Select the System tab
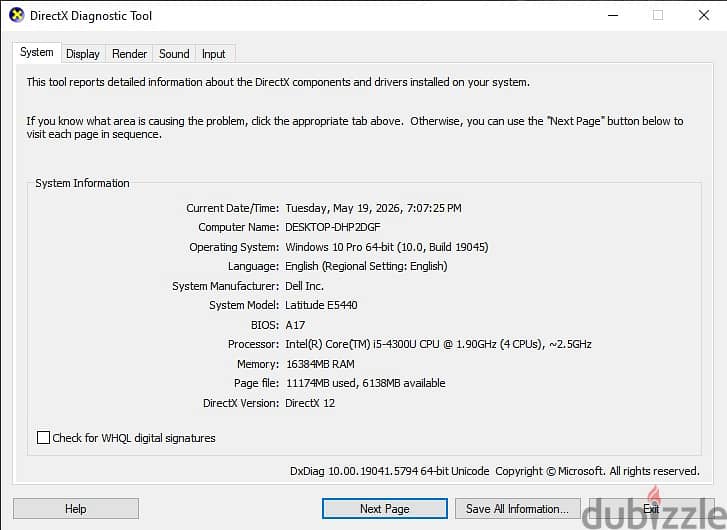The width and height of the screenshot is (727, 530). (x=37, y=52)
